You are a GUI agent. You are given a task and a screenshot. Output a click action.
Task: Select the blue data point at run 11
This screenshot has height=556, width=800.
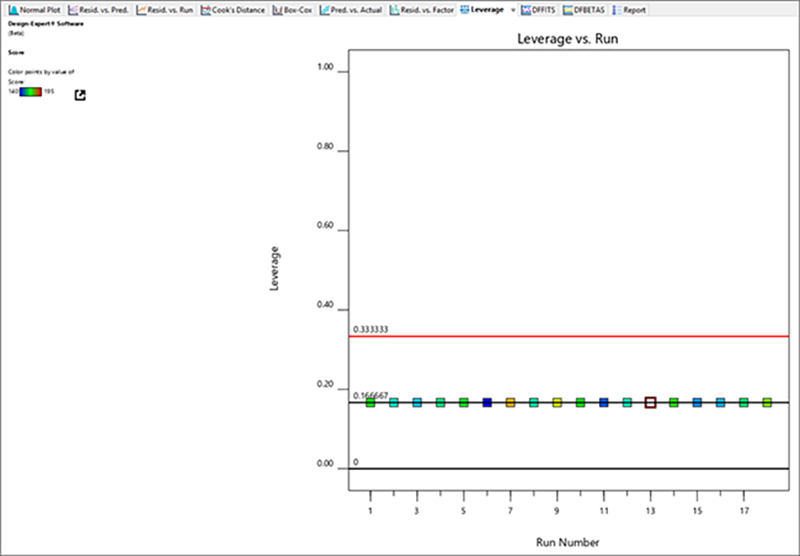pyautogui.click(x=604, y=402)
